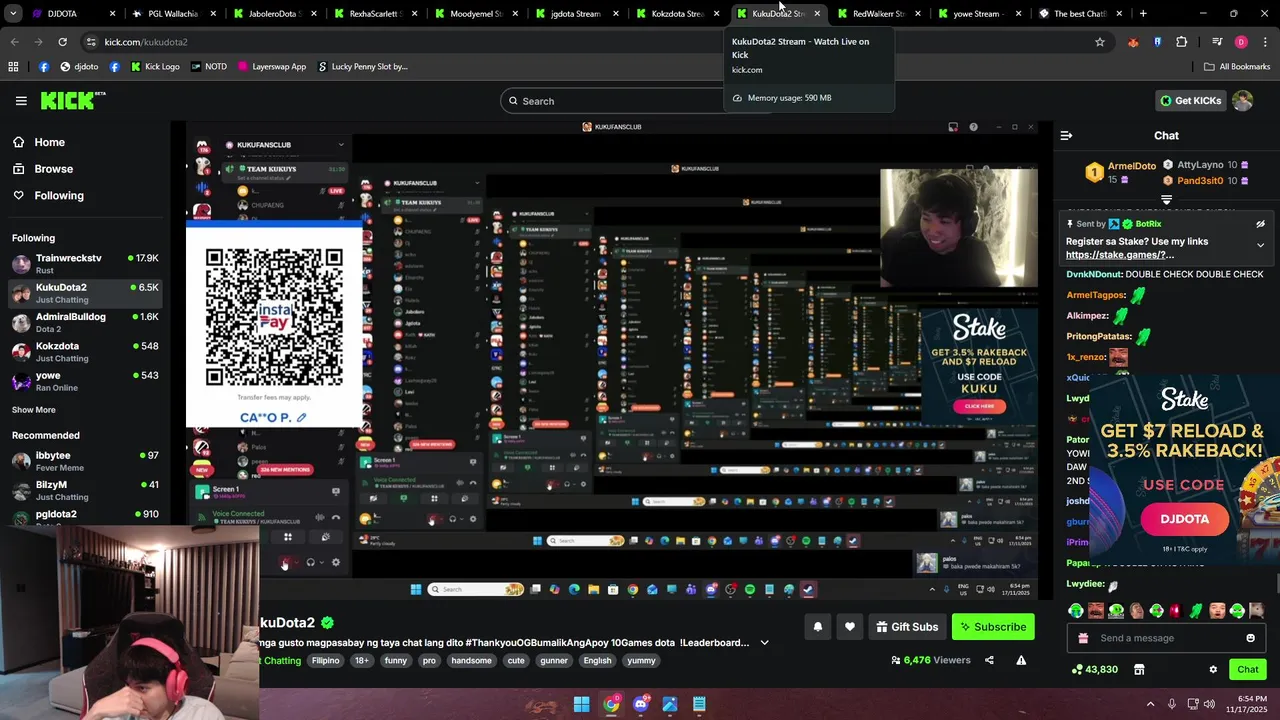
Task: Switch to the jgdota Stream tab
Action: coord(575,14)
